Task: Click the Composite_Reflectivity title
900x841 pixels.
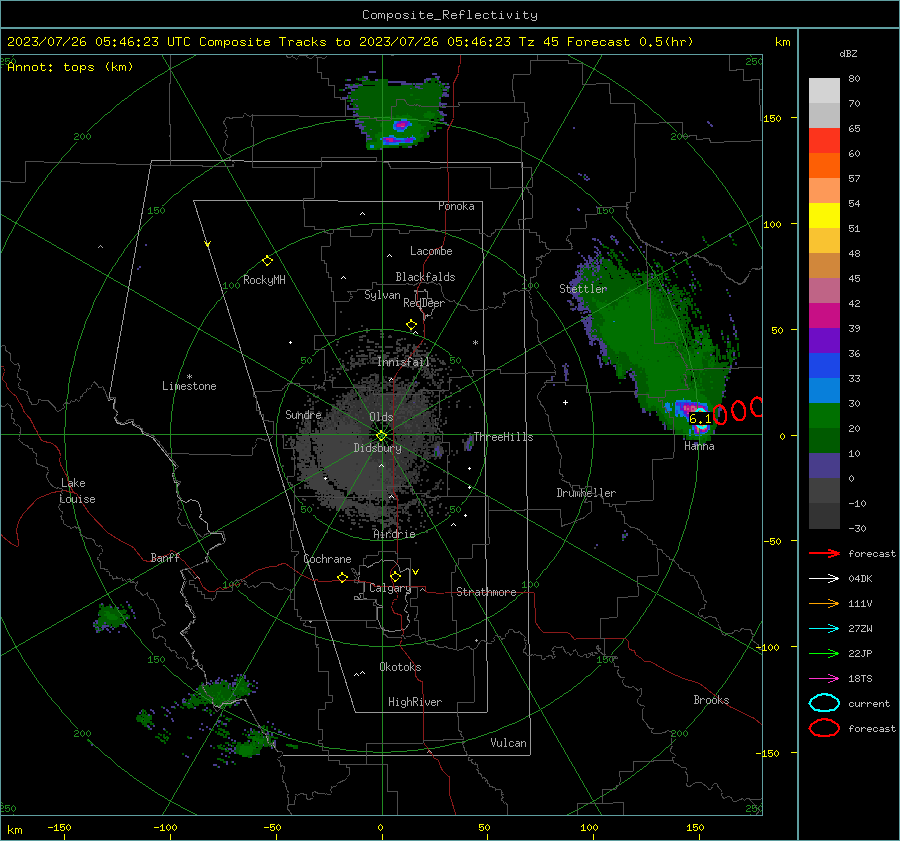Action: point(449,15)
